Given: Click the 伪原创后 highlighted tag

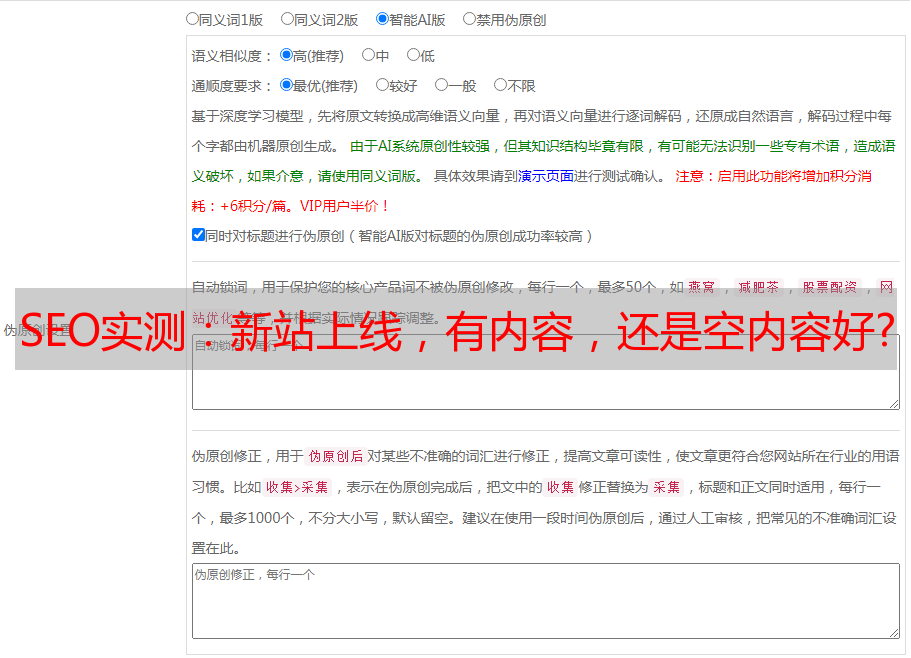Looking at the screenshot, I should point(335,456).
